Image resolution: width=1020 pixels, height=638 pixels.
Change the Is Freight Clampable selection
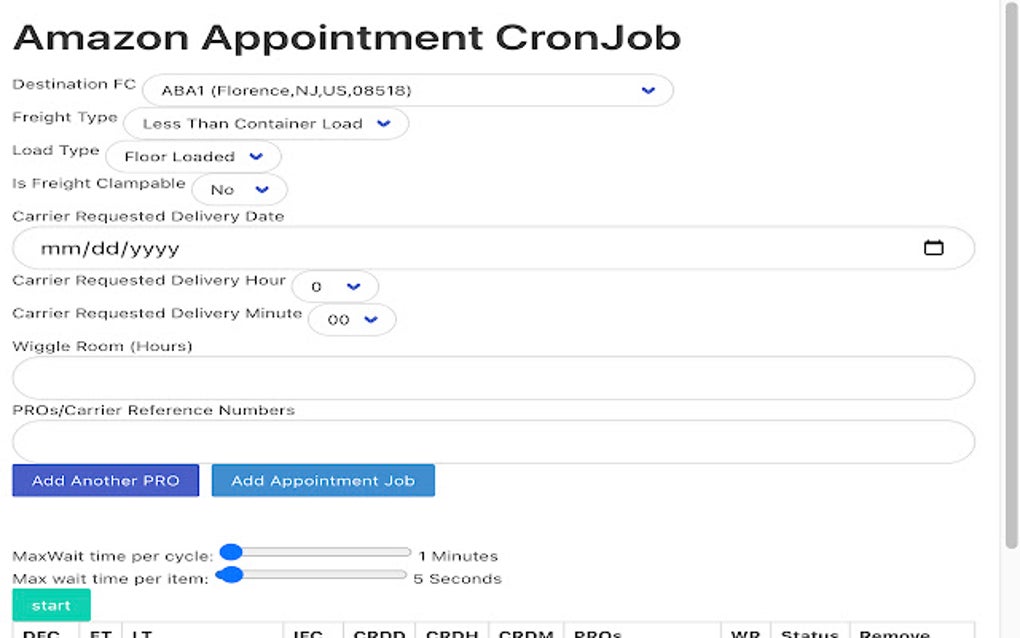239,189
